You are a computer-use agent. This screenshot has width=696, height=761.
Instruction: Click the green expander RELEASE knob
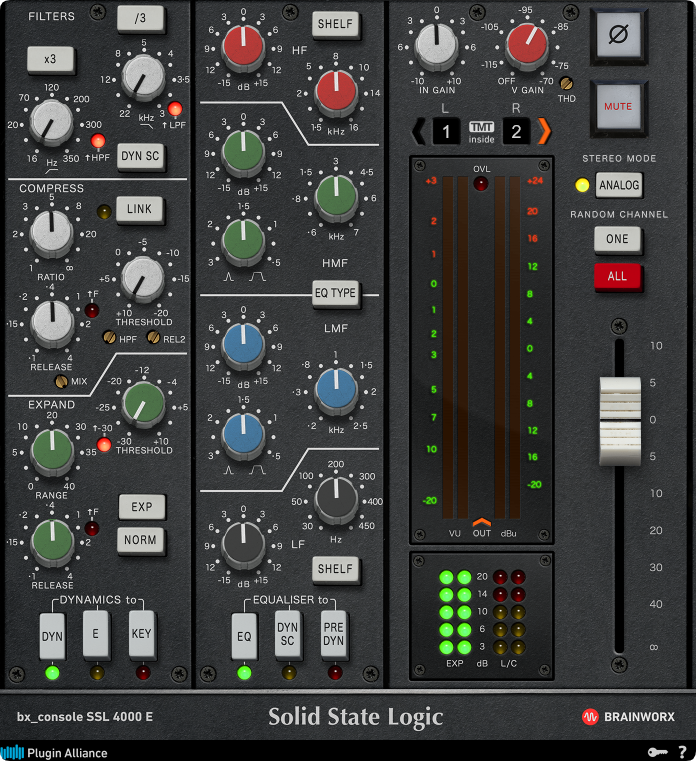tap(51, 542)
